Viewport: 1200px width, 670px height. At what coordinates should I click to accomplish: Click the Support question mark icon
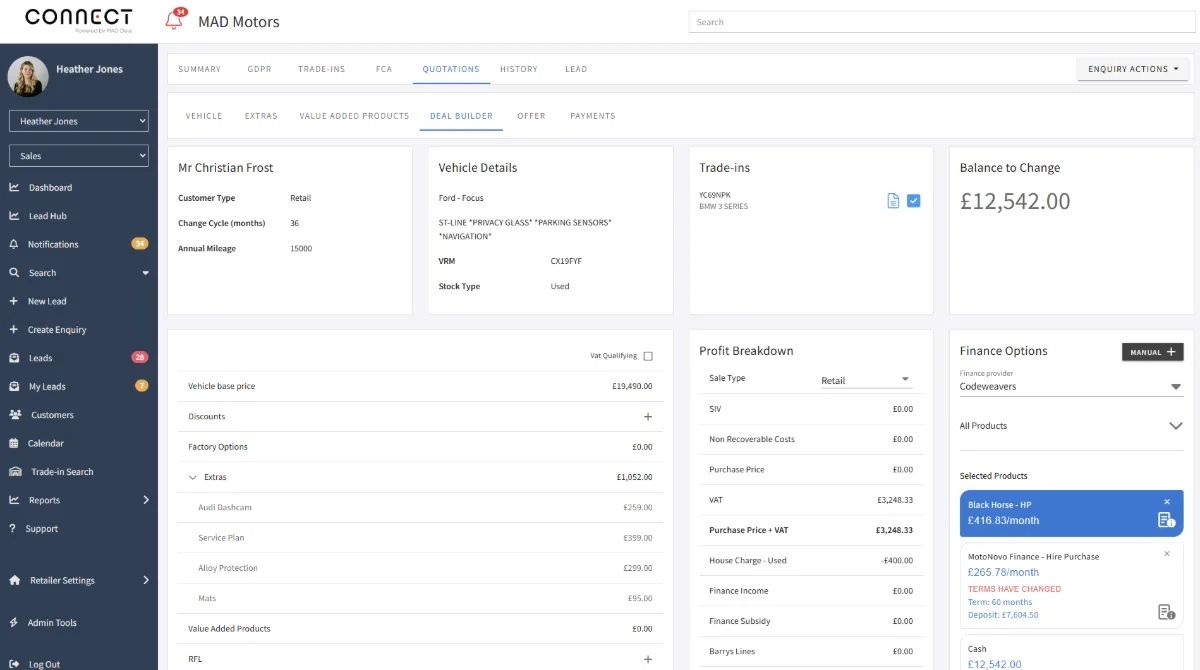click(x=13, y=529)
